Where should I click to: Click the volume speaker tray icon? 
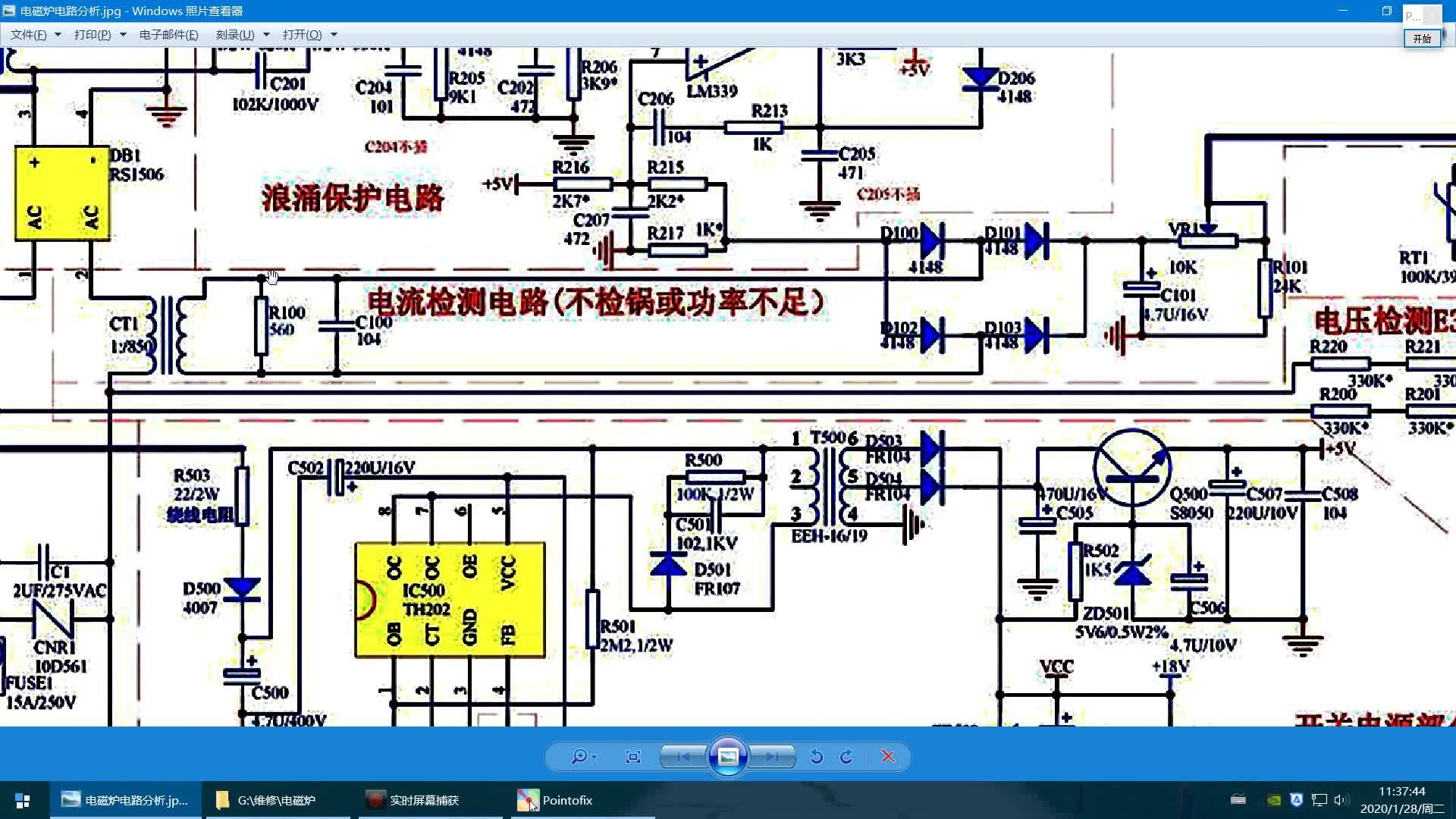tap(1341, 799)
